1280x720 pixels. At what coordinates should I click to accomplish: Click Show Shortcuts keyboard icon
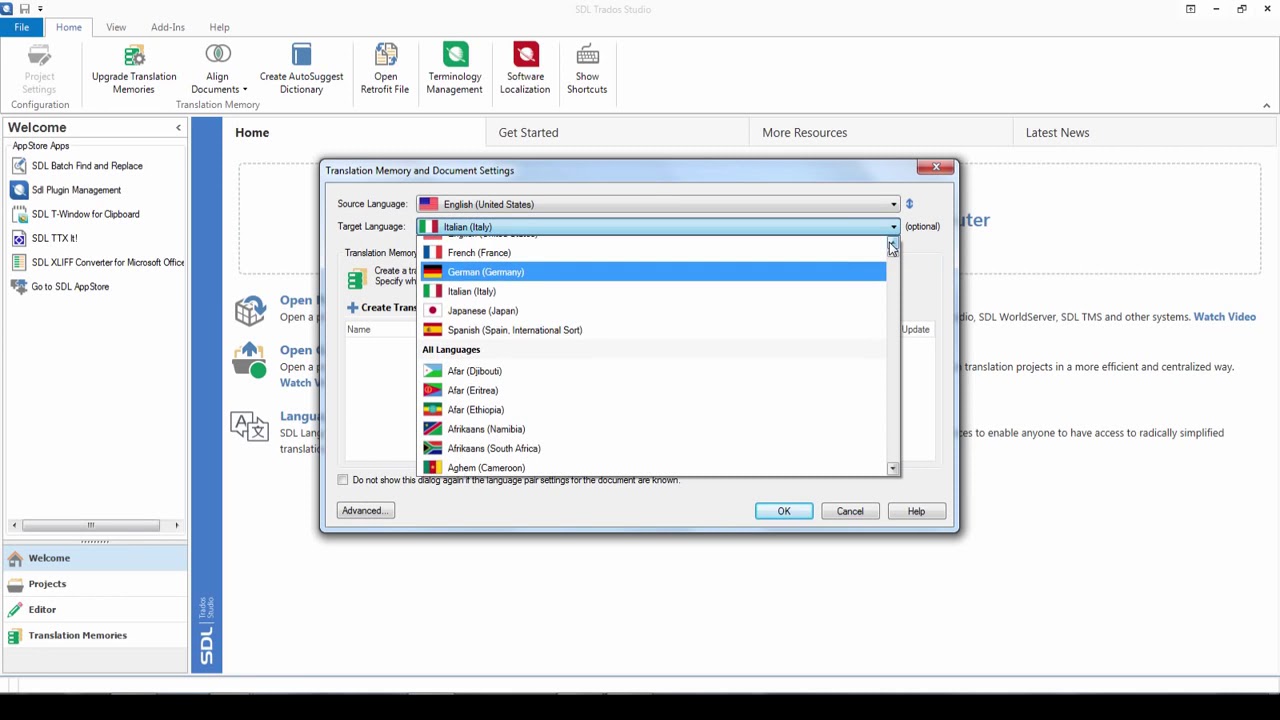coord(587,55)
